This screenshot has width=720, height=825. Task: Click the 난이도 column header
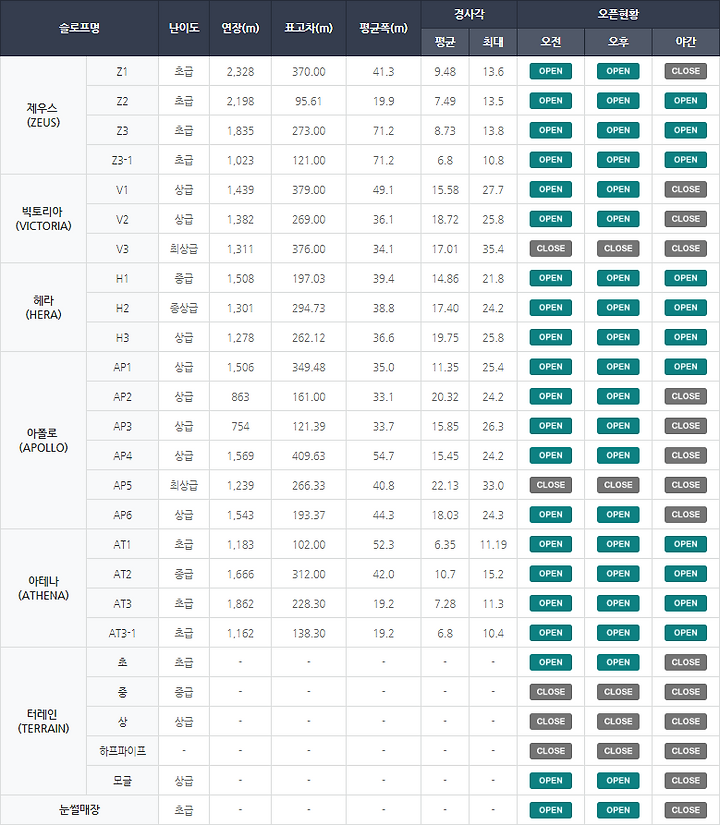point(184,28)
